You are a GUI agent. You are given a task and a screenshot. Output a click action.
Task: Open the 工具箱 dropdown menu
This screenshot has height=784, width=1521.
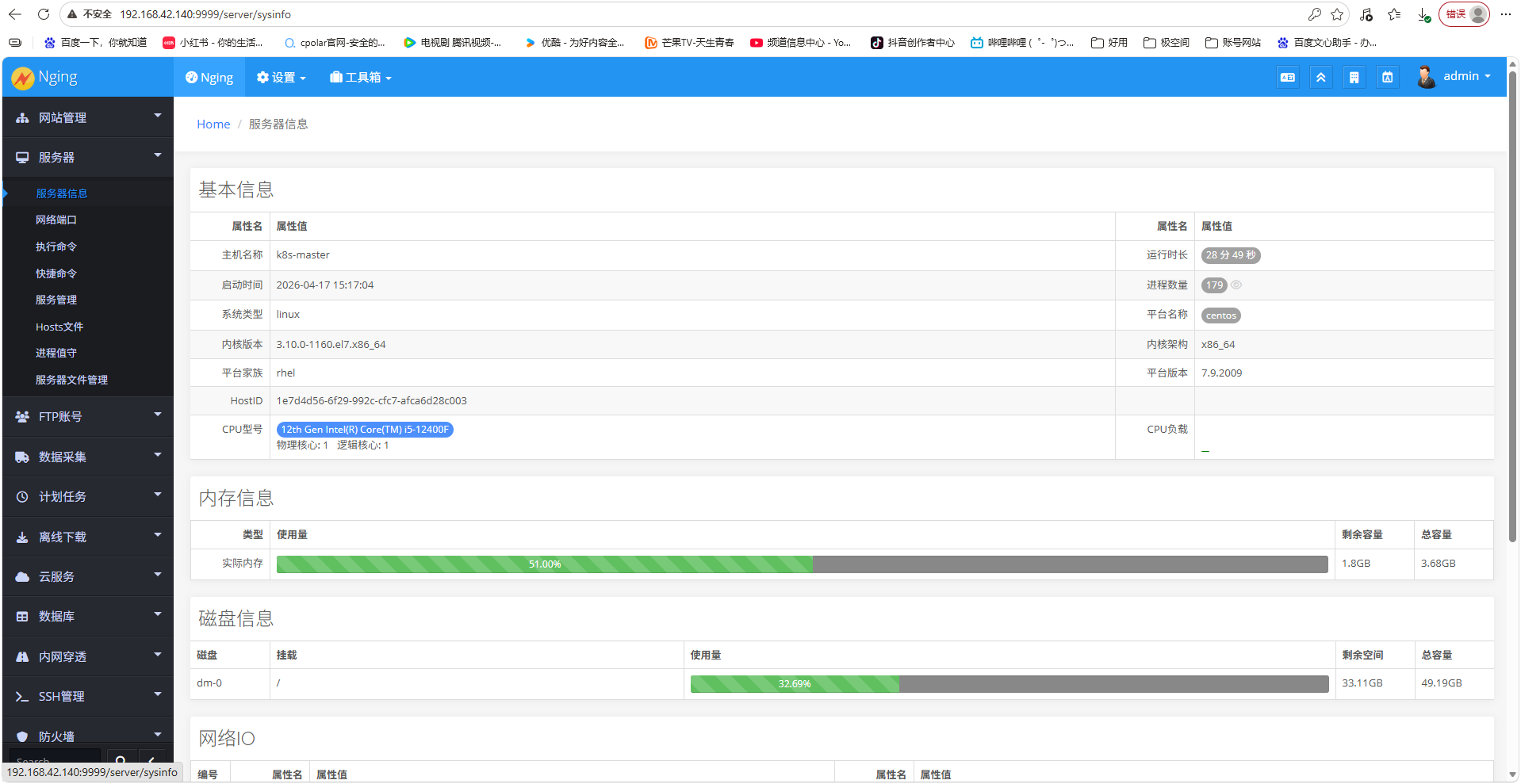click(x=361, y=78)
